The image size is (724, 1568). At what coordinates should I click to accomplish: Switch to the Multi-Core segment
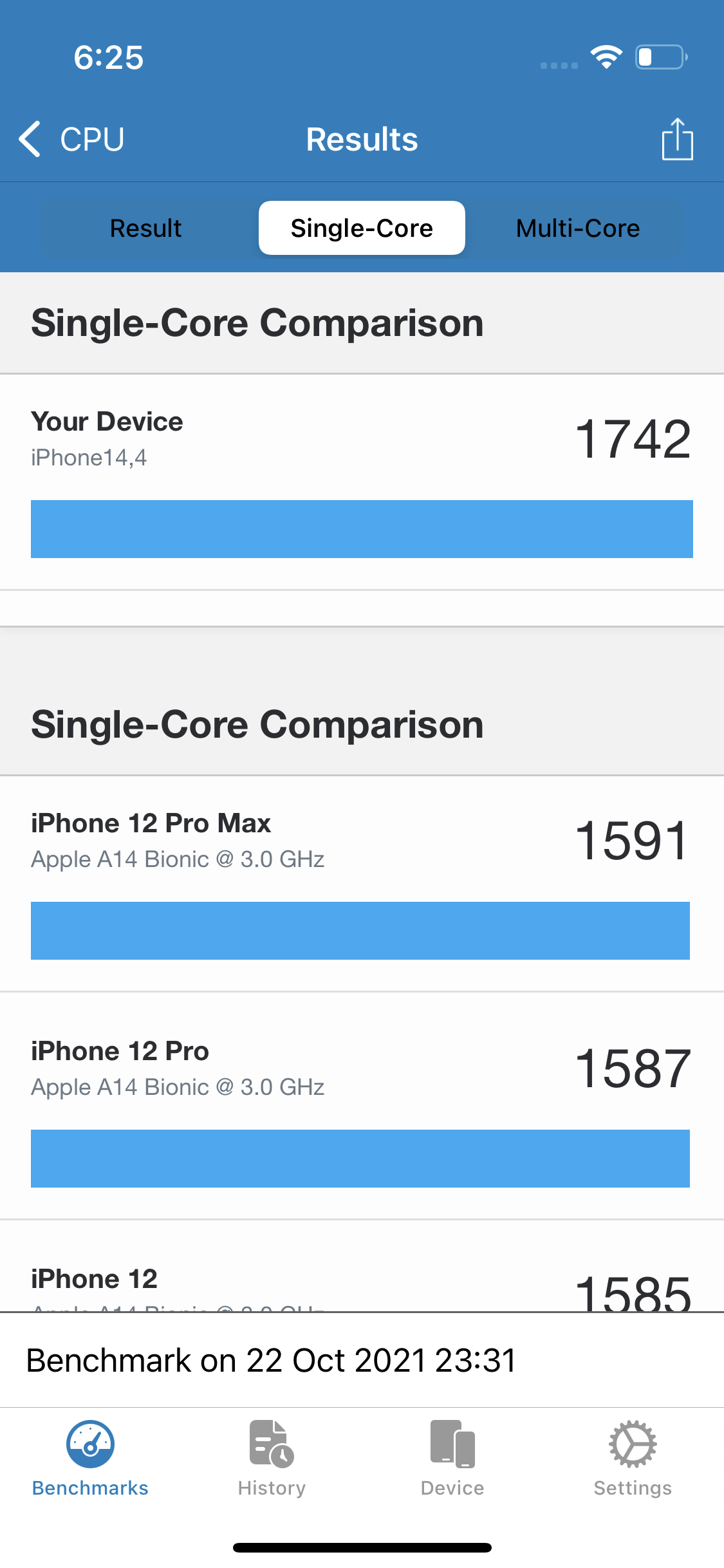tap(578, 229)
